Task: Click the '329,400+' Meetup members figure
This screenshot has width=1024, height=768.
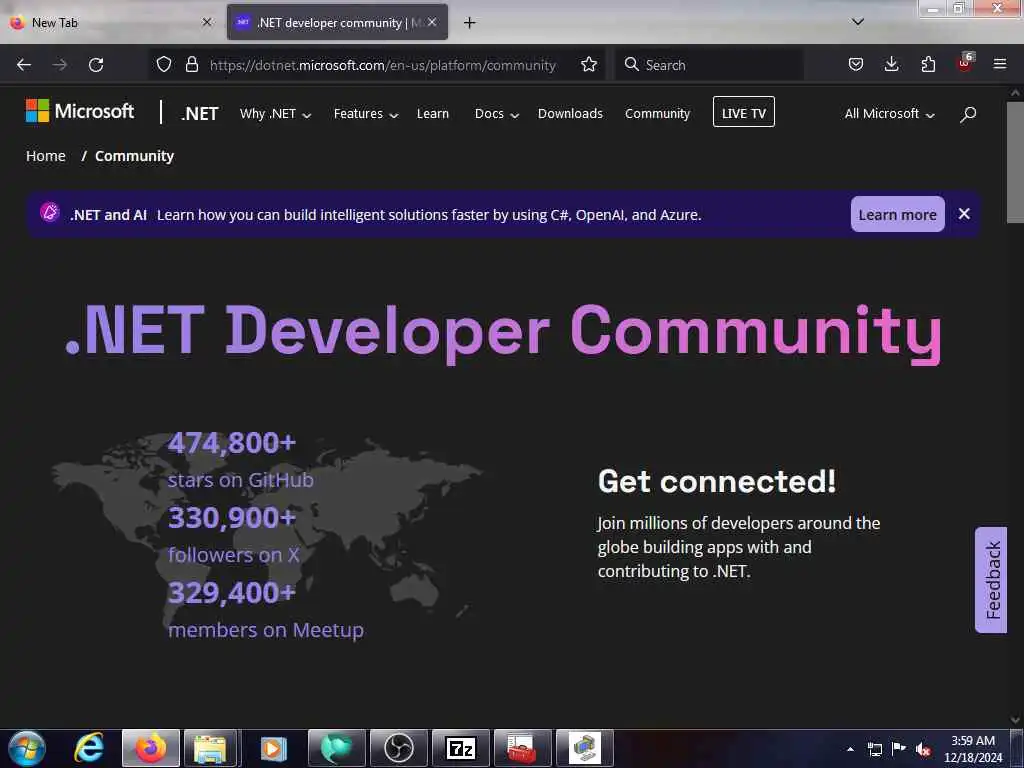Action: point(232,593)
